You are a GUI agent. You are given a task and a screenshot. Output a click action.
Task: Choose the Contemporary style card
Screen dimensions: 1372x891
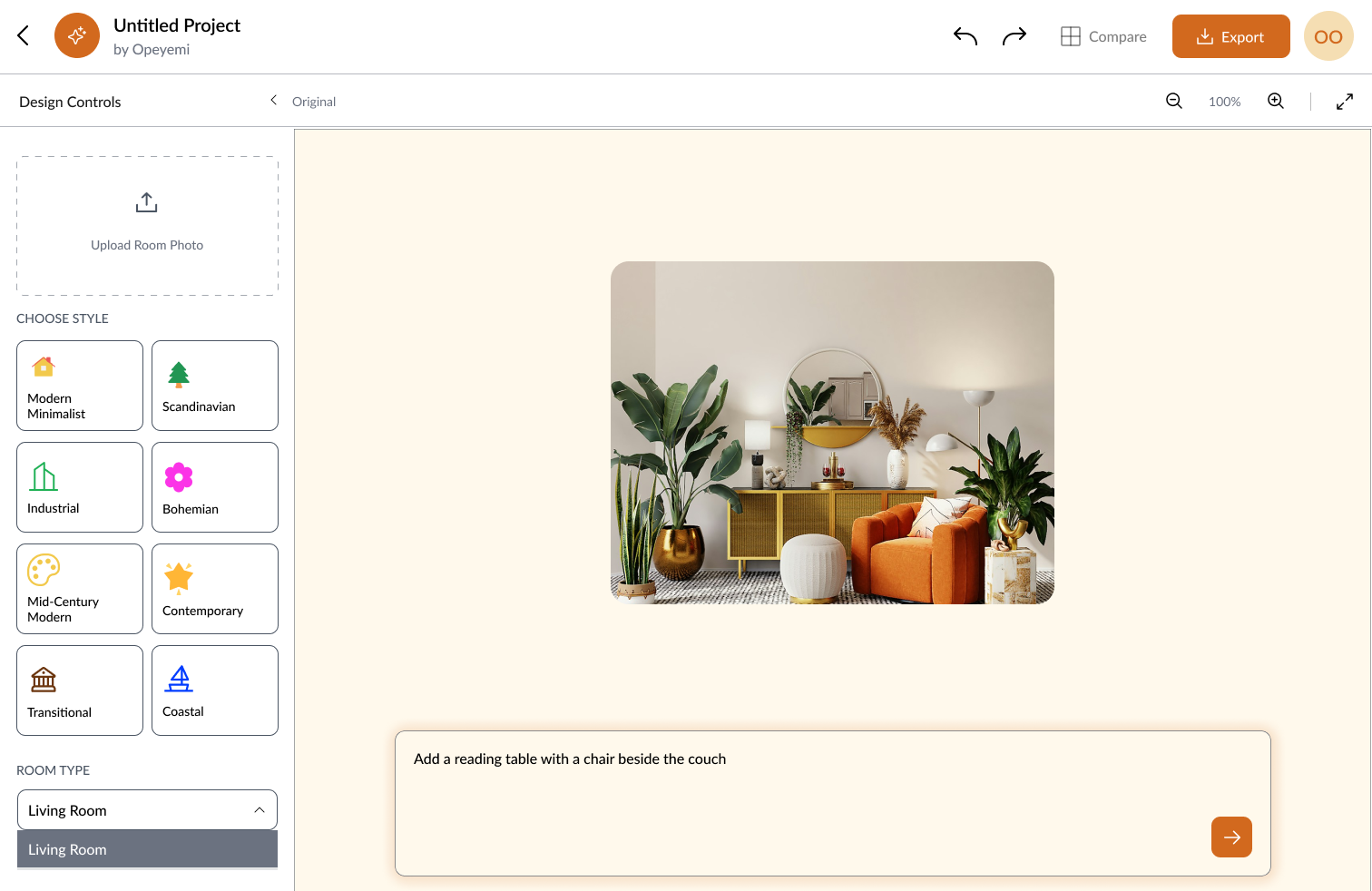click(215, 589)
